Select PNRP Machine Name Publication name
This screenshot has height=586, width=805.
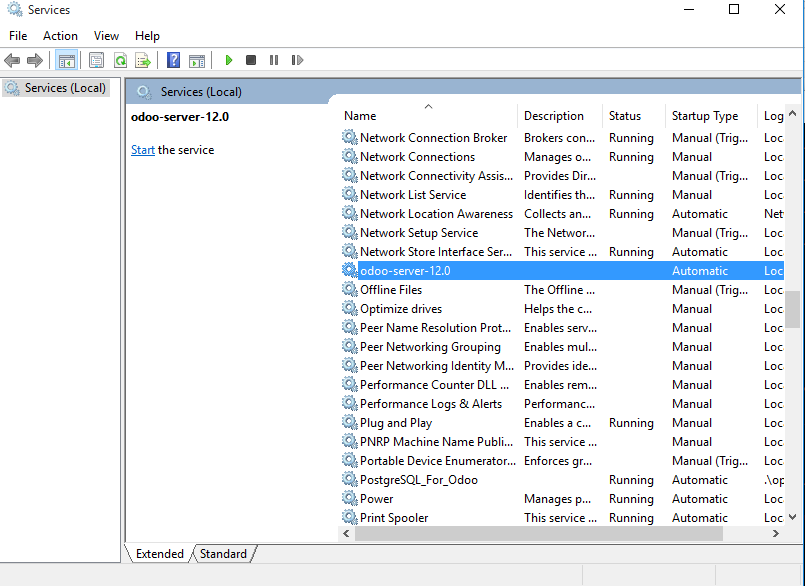click(436, 442)
